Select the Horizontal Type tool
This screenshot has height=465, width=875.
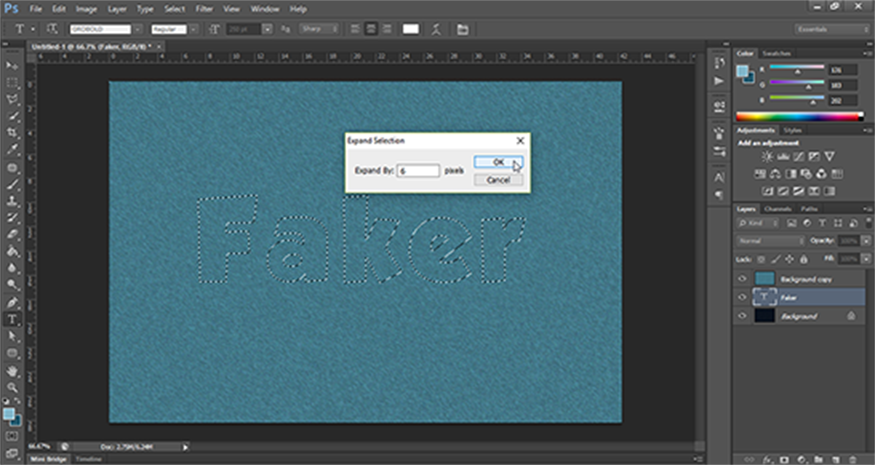(12, 319)
